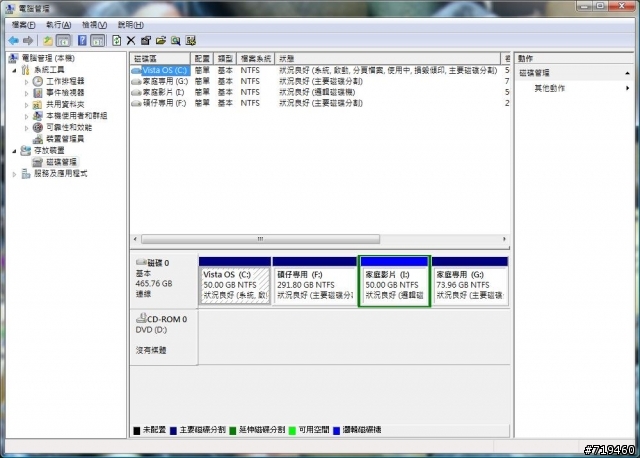The image size is (640, 458).
Task: Expand the 事件檢視器 tree node
Action: (x=27, y=93)
